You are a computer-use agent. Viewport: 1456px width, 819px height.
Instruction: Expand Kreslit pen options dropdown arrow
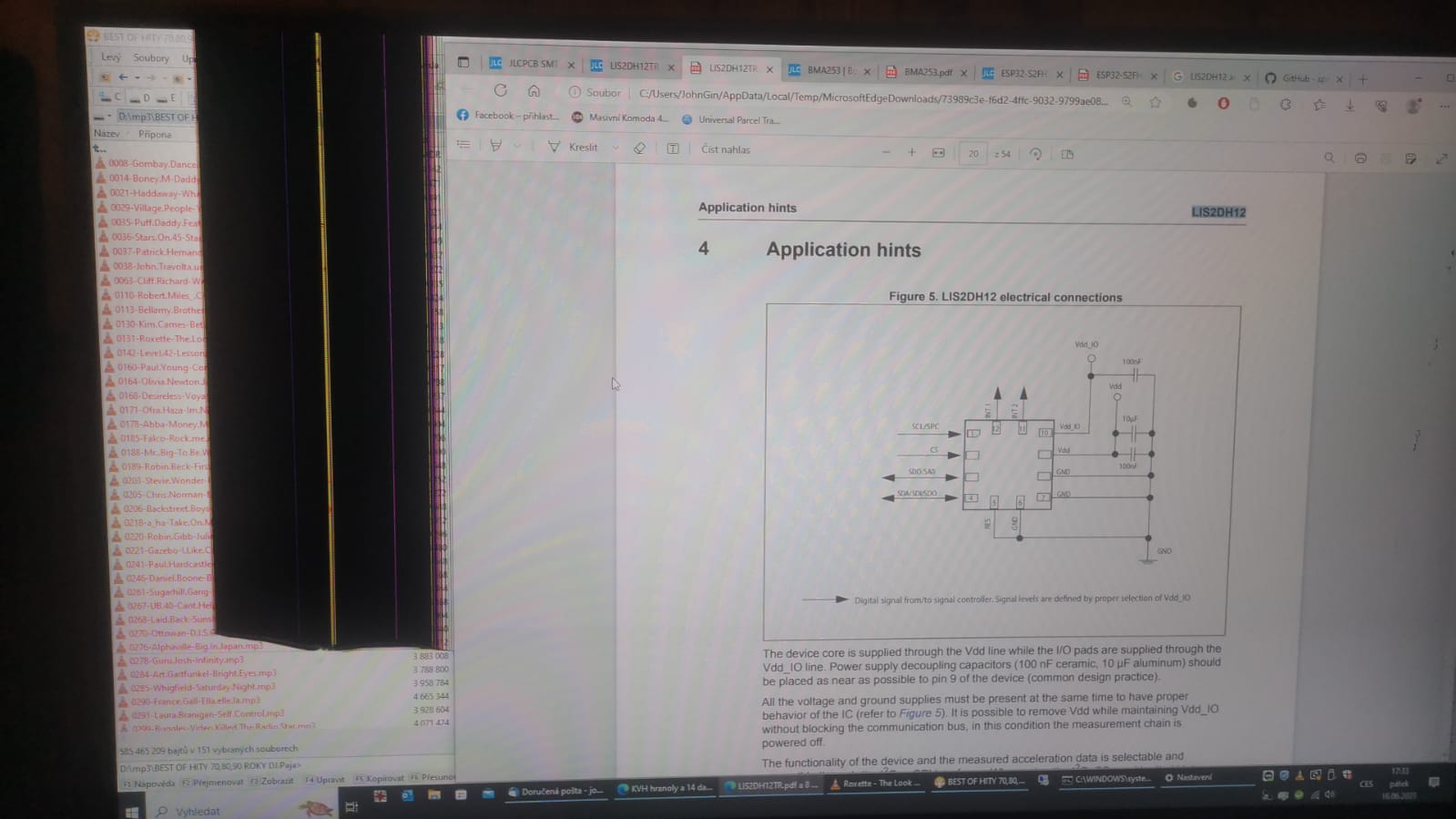click(616, 148)
